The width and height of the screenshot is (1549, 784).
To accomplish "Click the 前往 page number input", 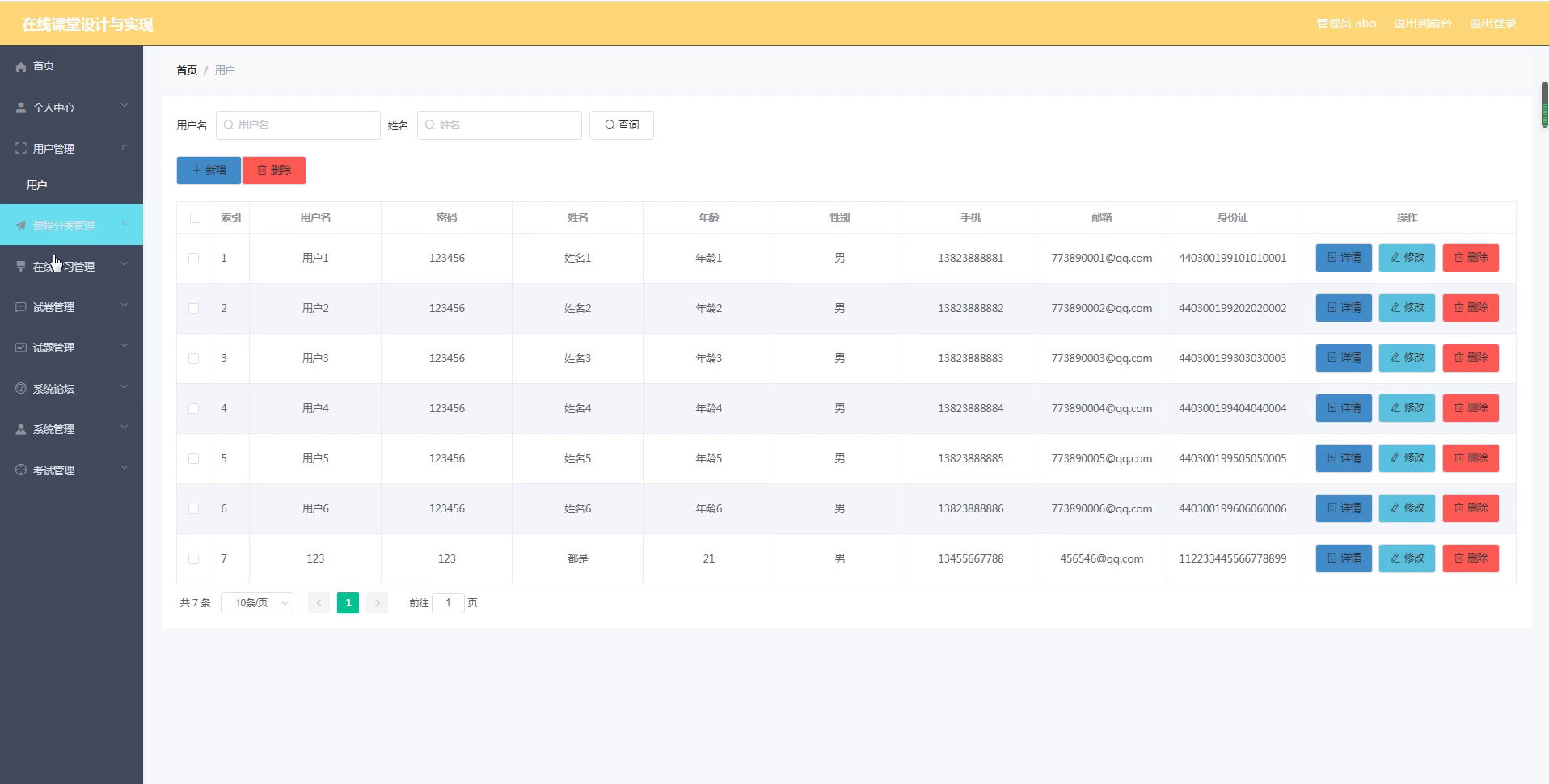I will pos(448,603).
